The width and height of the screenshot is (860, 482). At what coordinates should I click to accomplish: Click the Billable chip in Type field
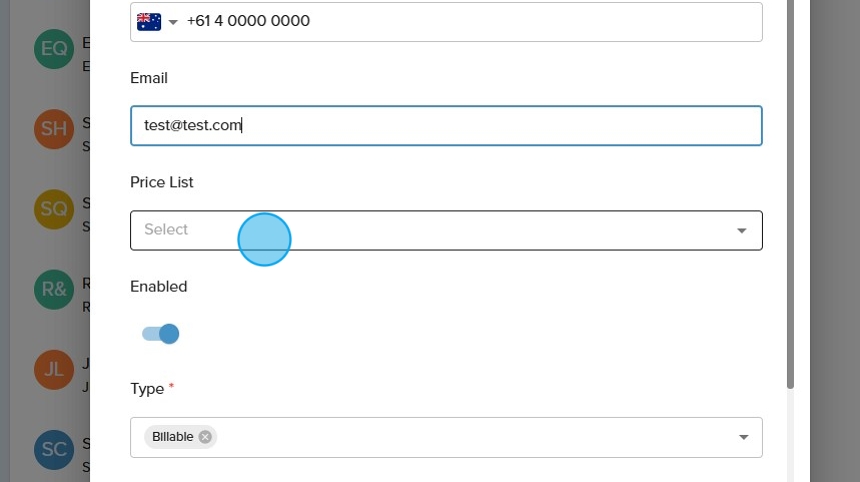point(173,437)
